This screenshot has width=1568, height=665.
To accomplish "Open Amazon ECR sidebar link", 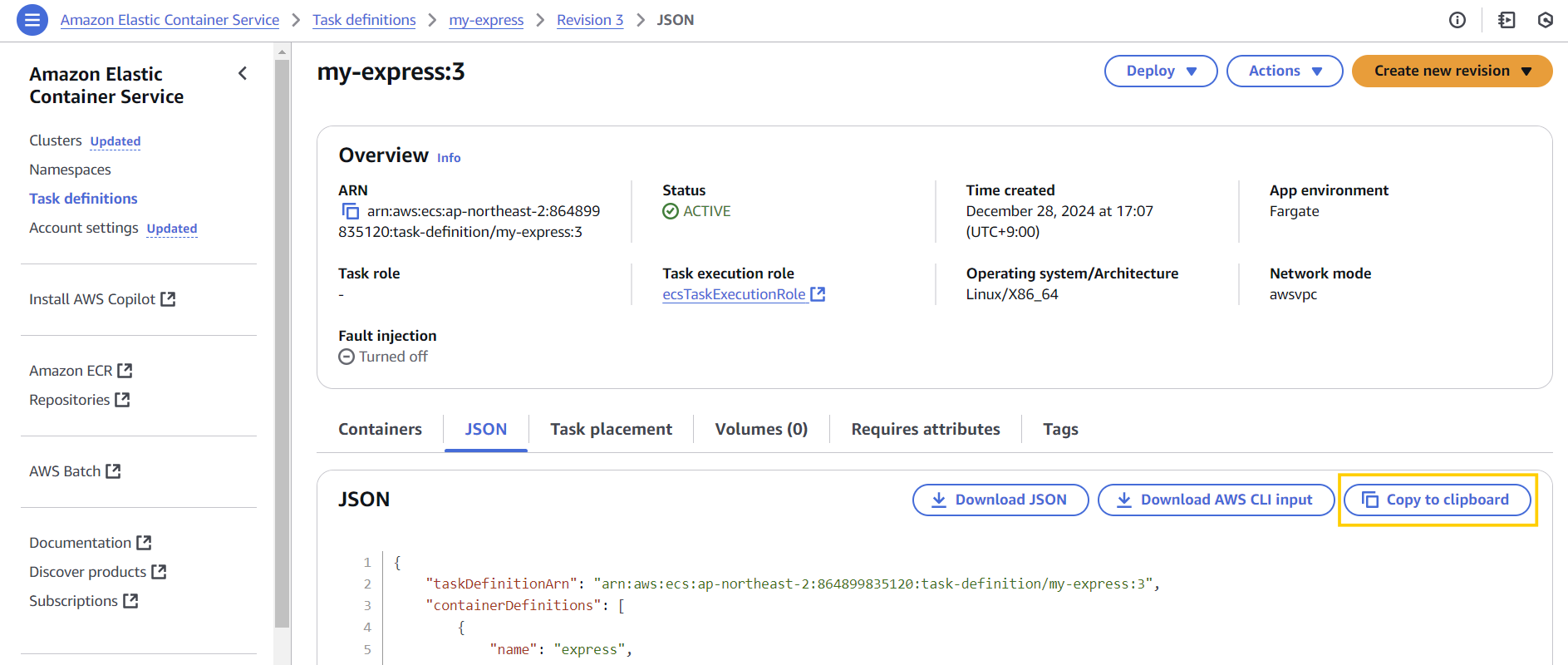I will [x=71, y=371].
